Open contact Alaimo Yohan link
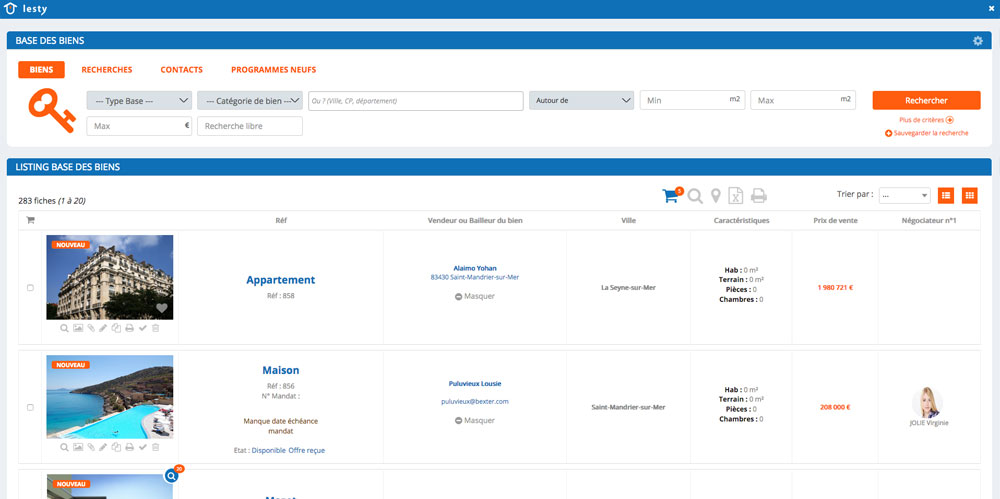The width and height of the screenshot is (1000, 499). tap(474, 268)
